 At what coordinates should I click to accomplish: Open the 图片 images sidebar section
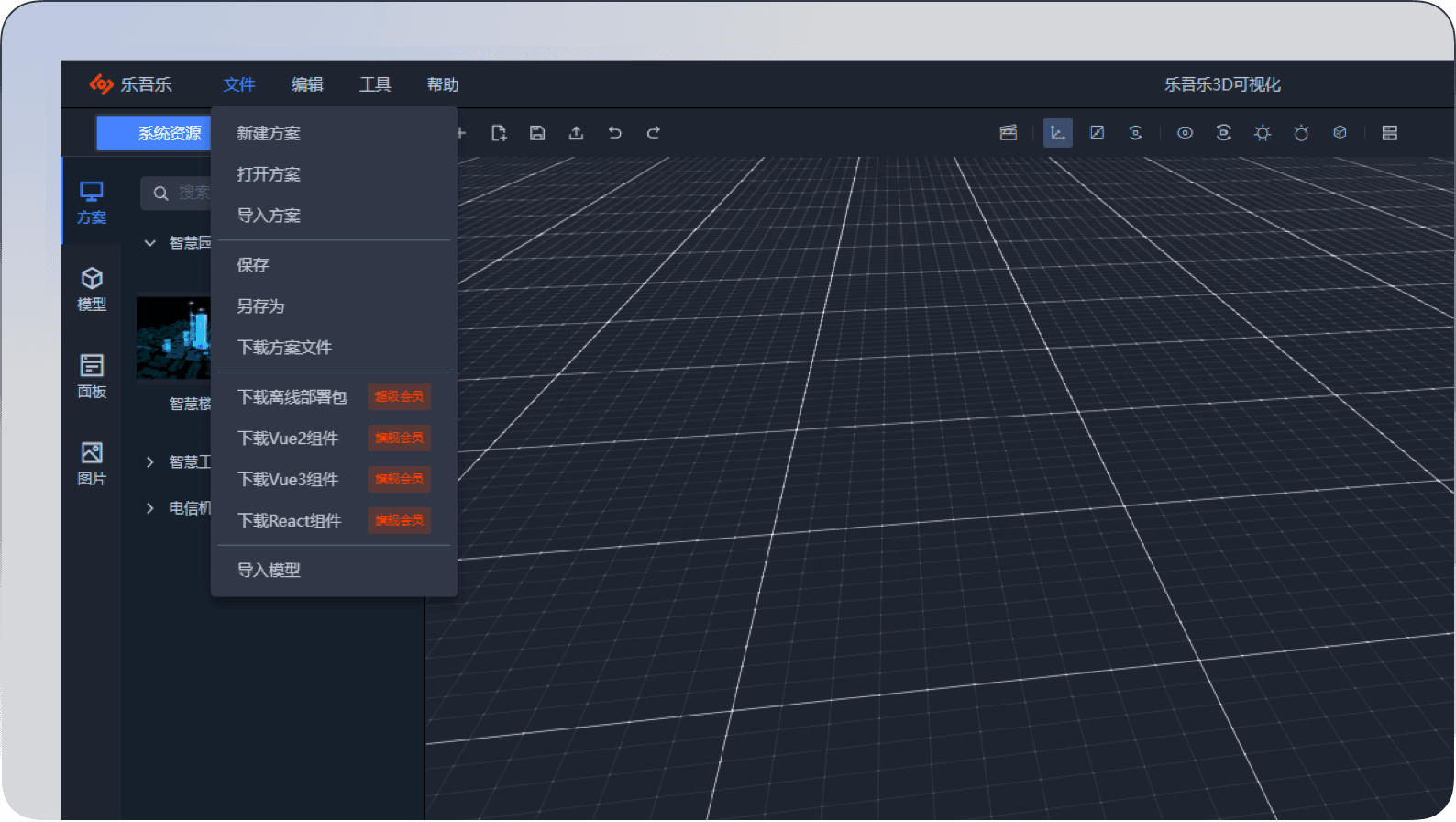(x=92, y=463)
